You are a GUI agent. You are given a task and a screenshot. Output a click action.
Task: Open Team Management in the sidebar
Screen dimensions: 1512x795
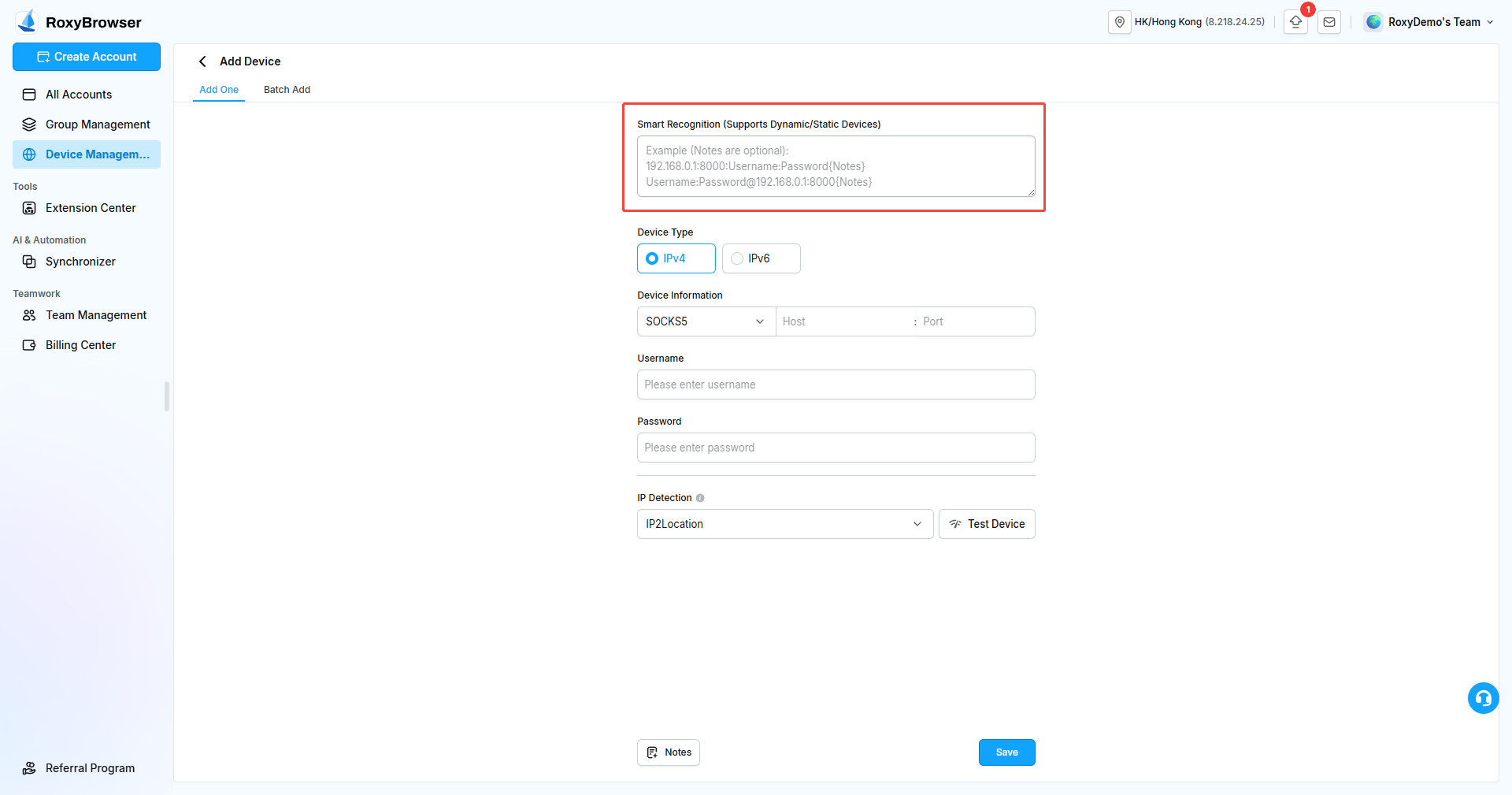(x=87, y=315)
